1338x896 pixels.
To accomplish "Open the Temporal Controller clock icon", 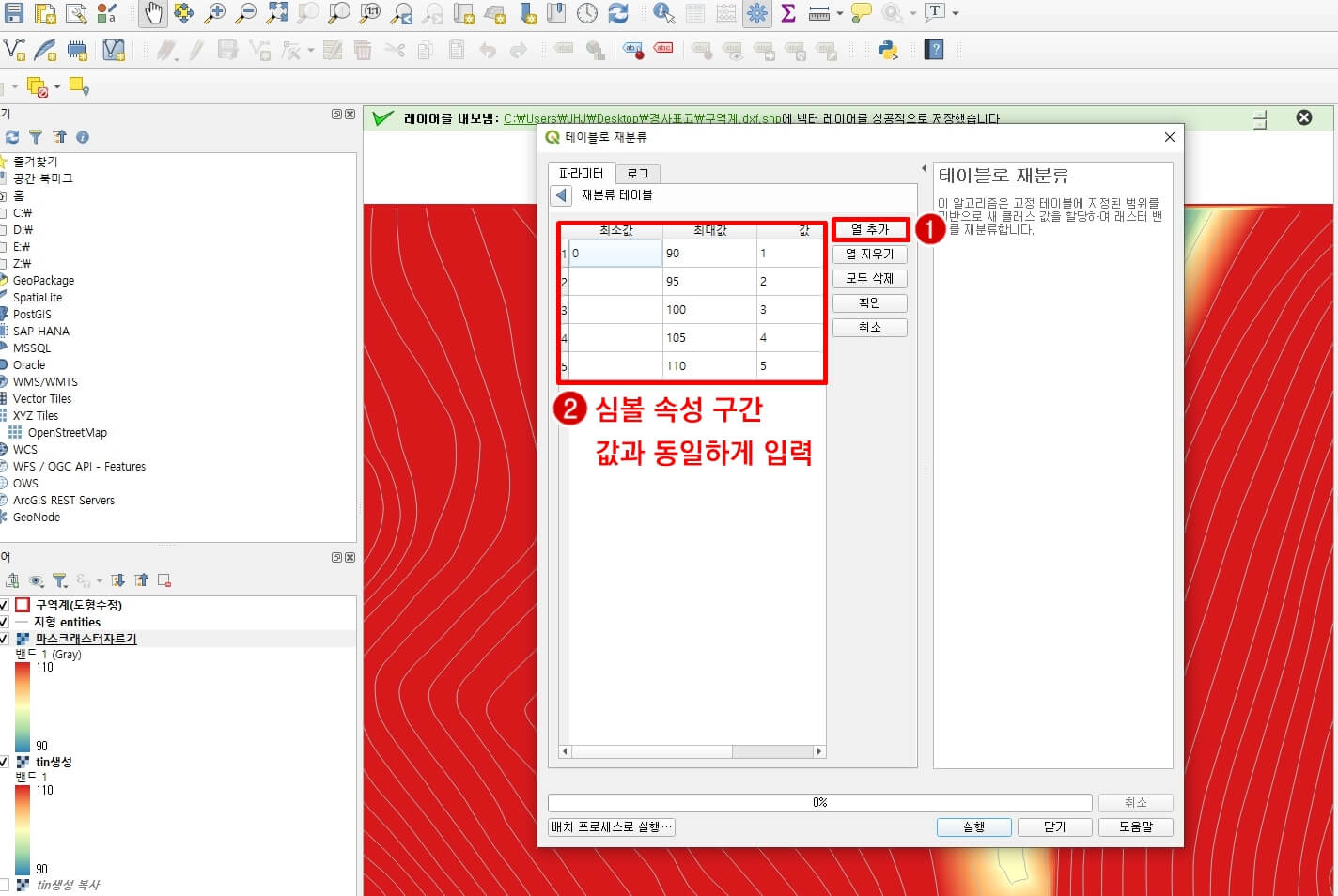I will (588, 13).
